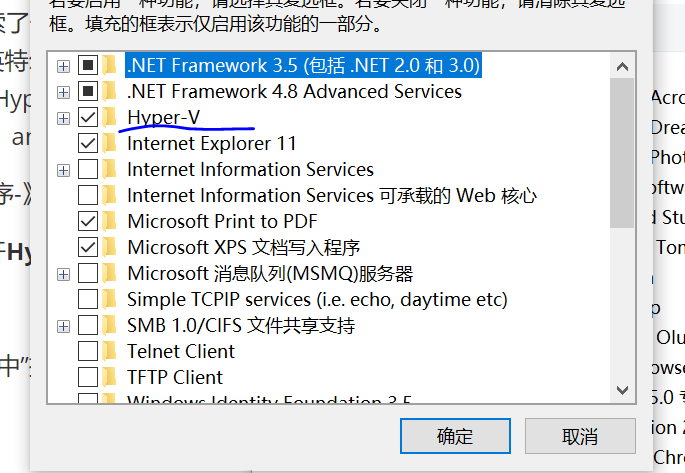Uncheck the Hyper-V checkbox

click(x=88, y=118)
